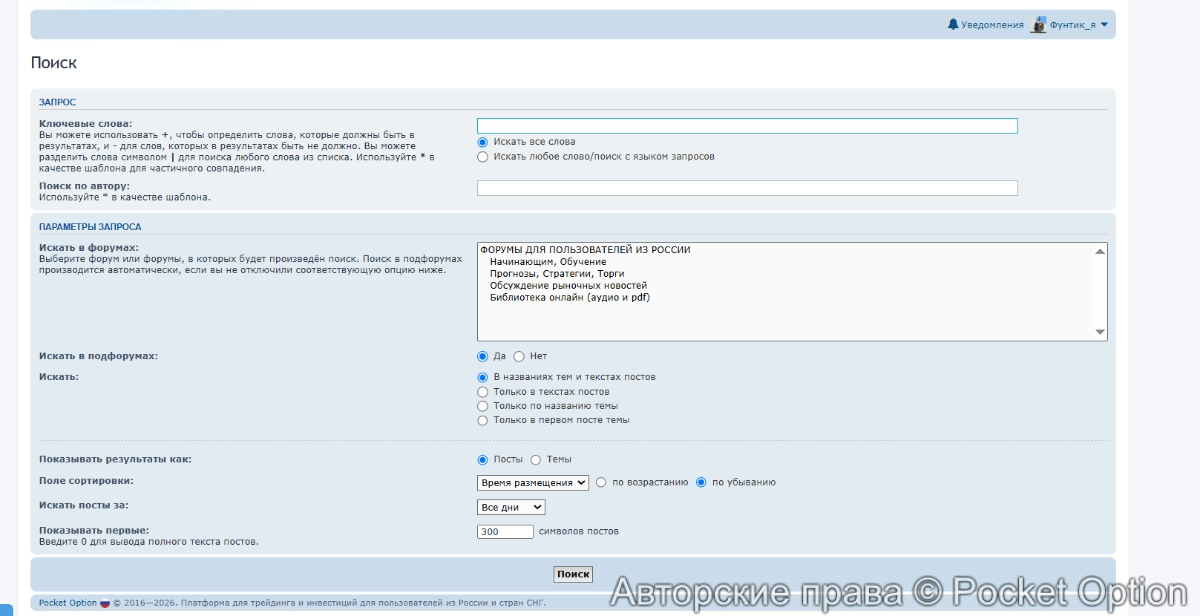Choose Нет for searching subforums
Viewport: 1200px width, 616px height.
pyautogui.click(x=519, y=356)
